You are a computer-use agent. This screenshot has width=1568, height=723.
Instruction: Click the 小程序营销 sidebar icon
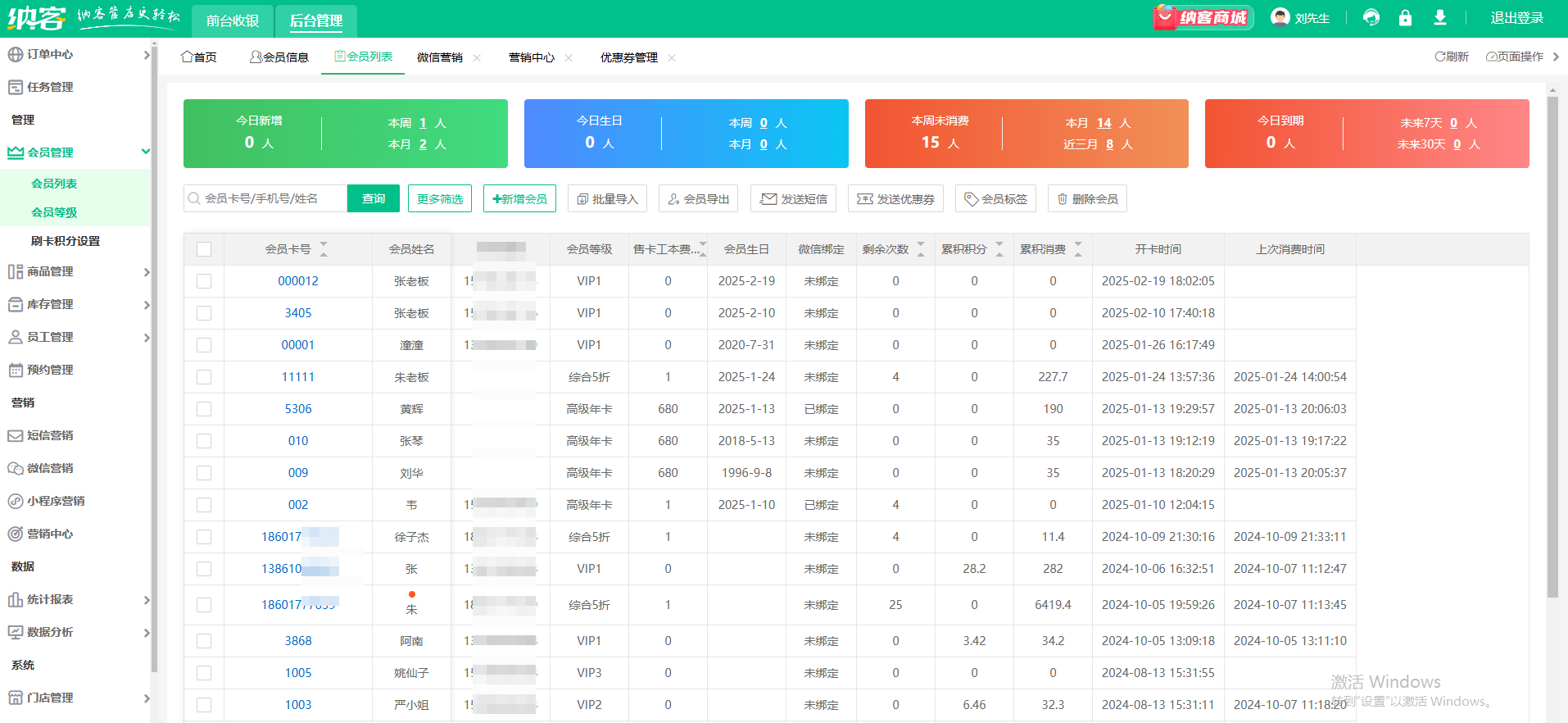pos(15,501)
